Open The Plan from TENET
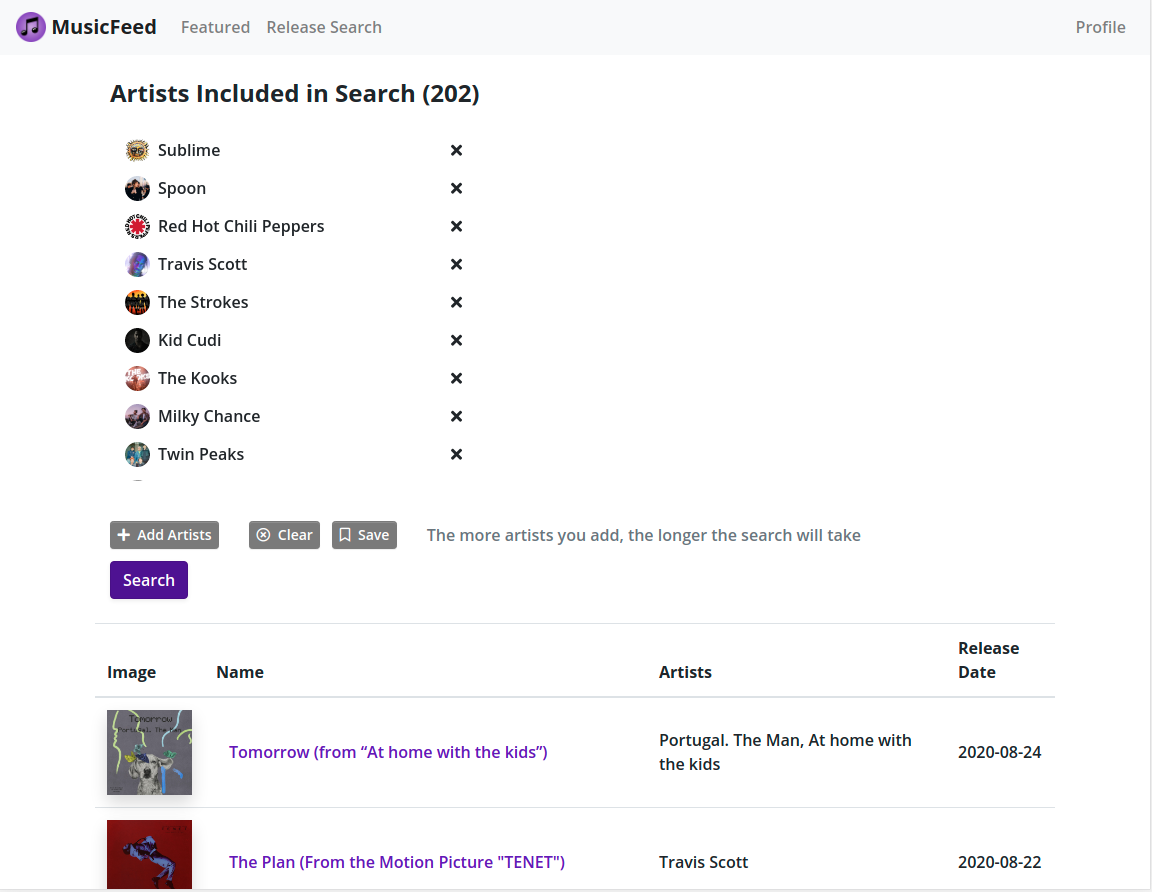This screenshot has width=1152, height=892. click(x=397, y=862)
